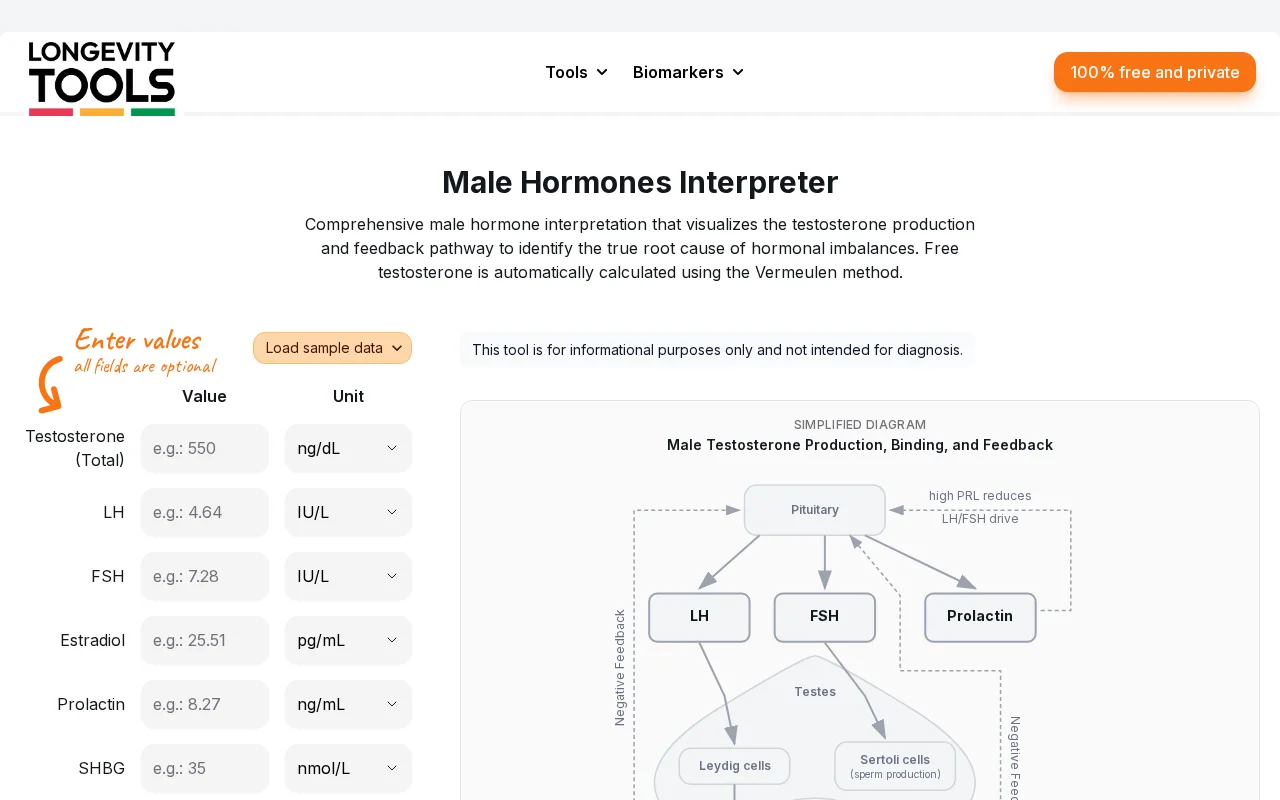Open the Biomarkers menu
1280x800 pixels.
coord(689,72)
